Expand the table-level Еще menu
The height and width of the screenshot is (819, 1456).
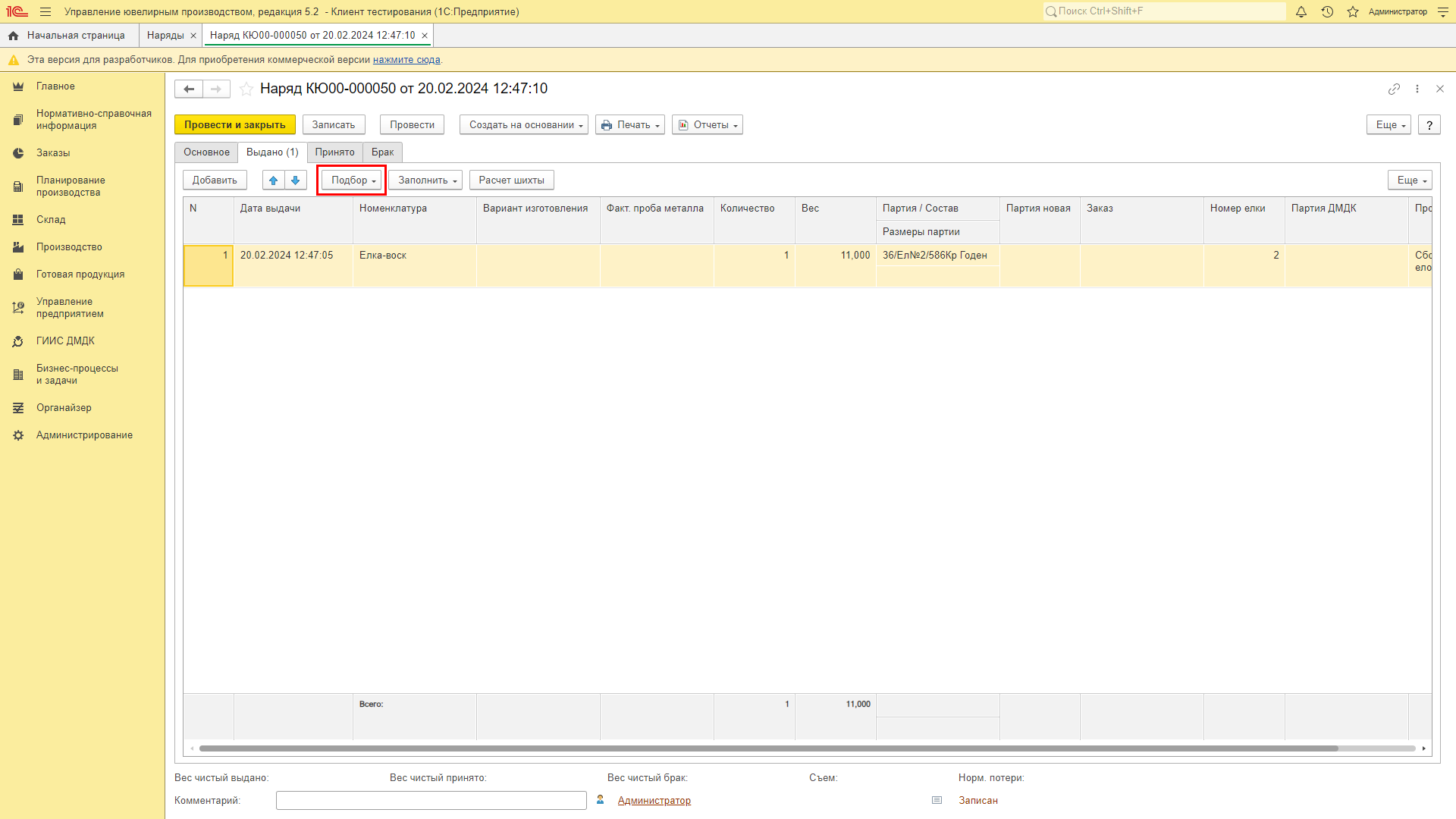pyautogui.click(x=1410, y=180)
